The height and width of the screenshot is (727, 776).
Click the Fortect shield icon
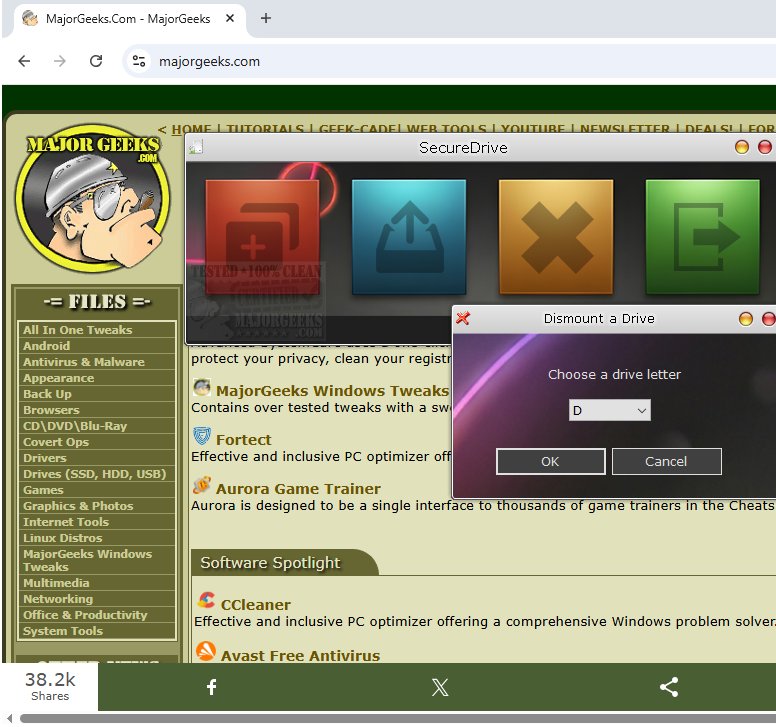click(201, 436)
